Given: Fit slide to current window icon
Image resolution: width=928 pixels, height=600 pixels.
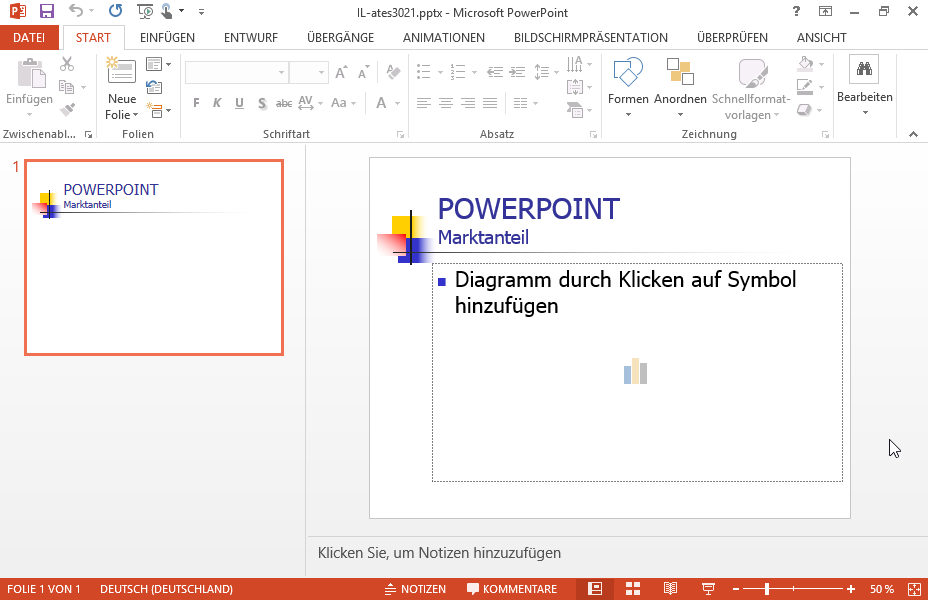Looking at the screenshot, I should 914,589.
